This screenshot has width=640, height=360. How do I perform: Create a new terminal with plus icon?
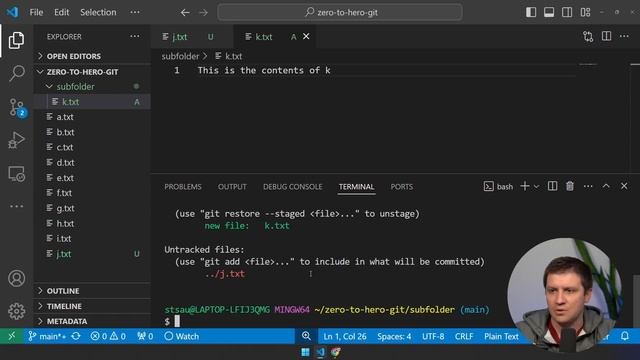tap(525, 186)
